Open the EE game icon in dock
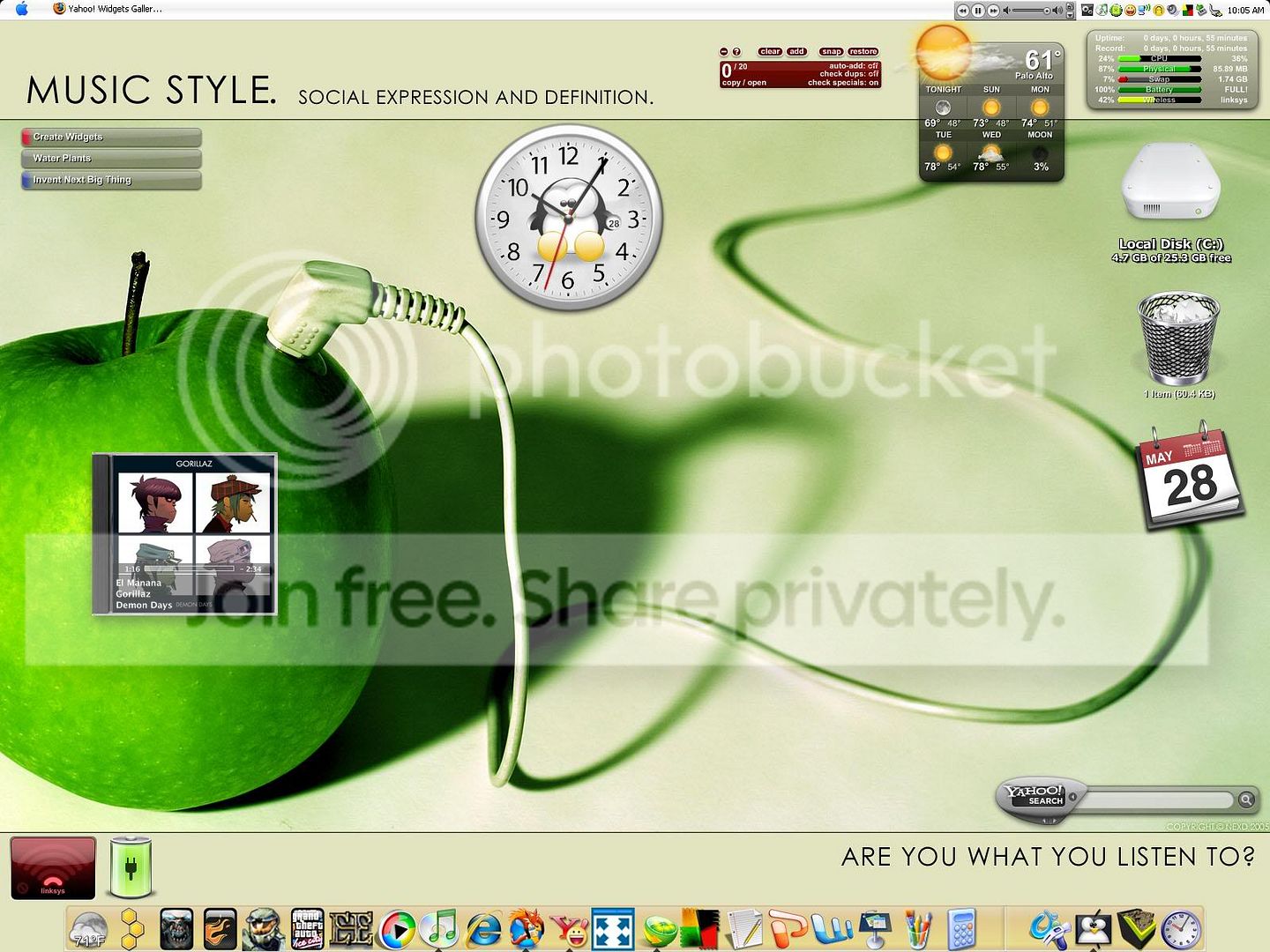Image resolution: width=1270 pixels, height=952 pixels. (351, 930)
